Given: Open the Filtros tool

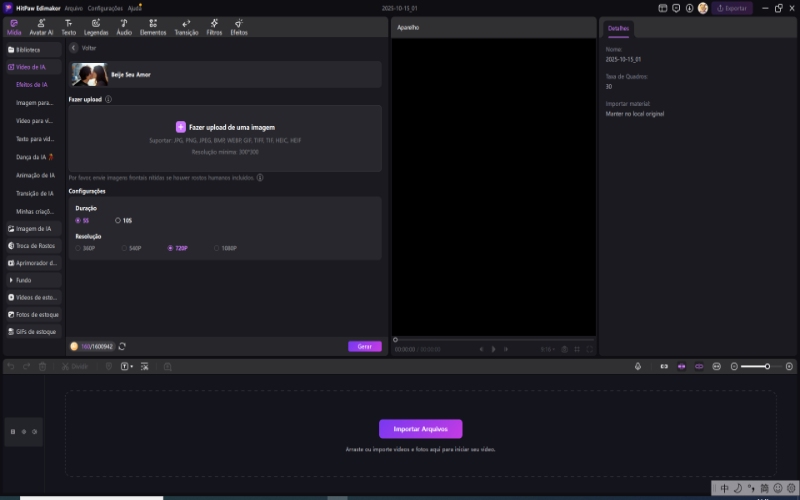Looking at the screenshot, I should [214, 26].
